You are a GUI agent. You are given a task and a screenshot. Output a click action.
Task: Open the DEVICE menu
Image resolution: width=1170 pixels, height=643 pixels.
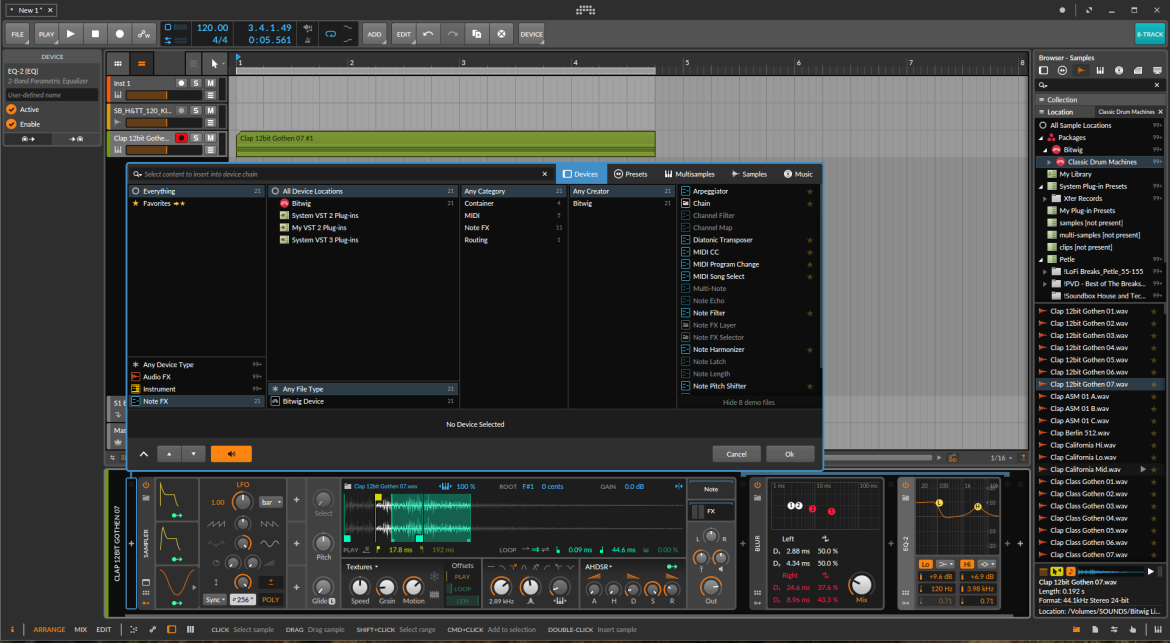pos(531,34)
